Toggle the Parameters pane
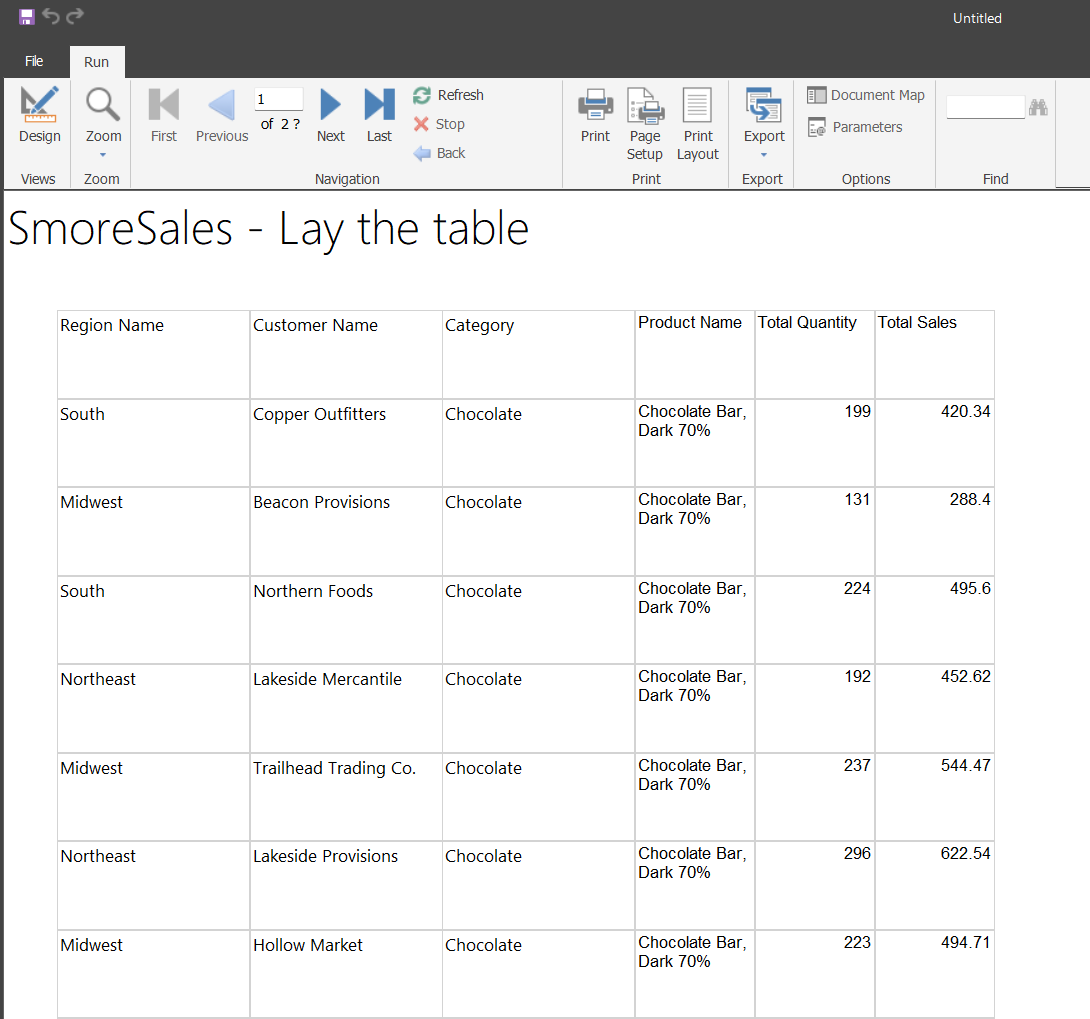The height and width of the screenshot is (1019, 1090). (855, 127)
